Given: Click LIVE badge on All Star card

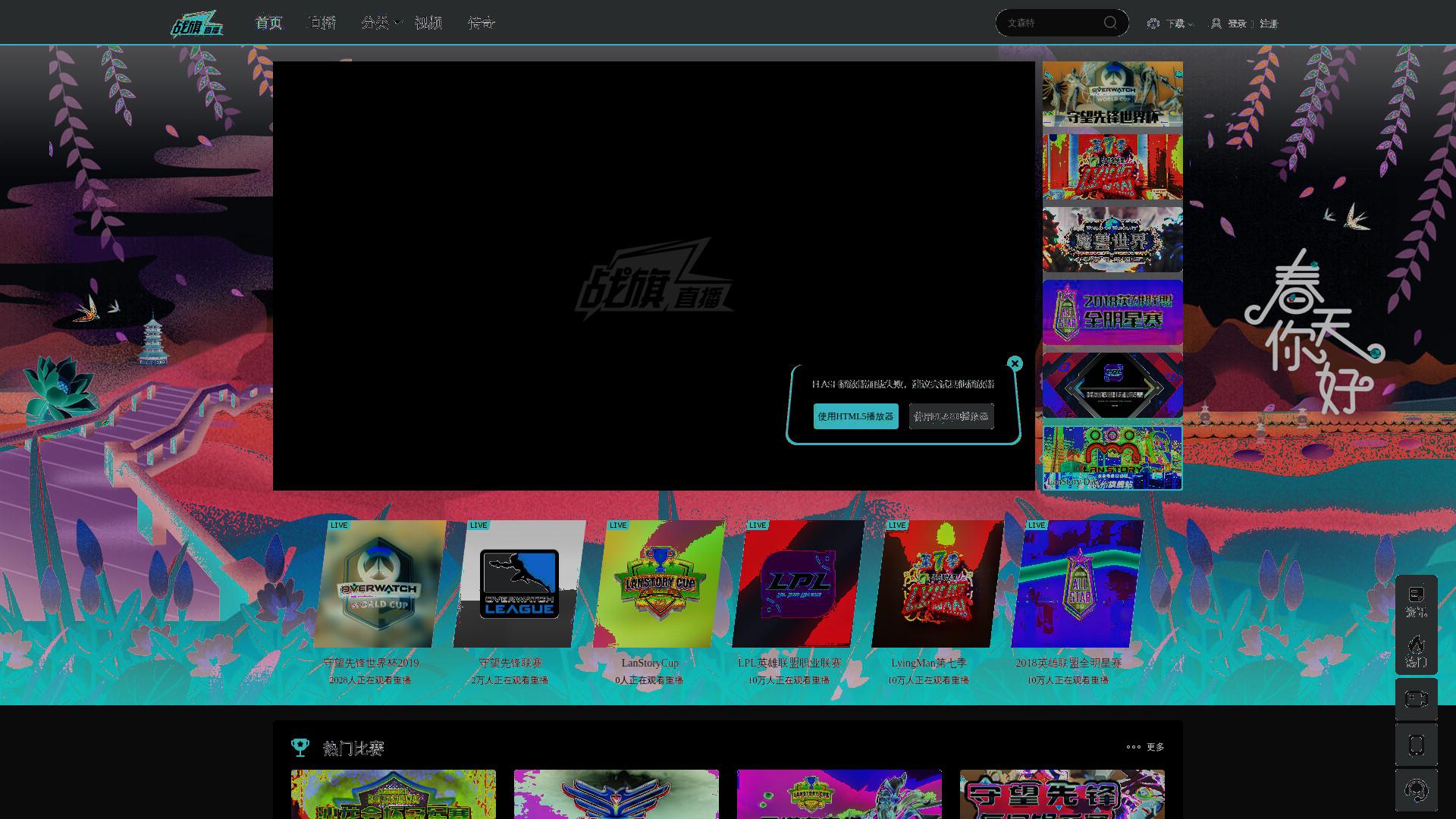Looking at the screenshot, I should 1037,525.
